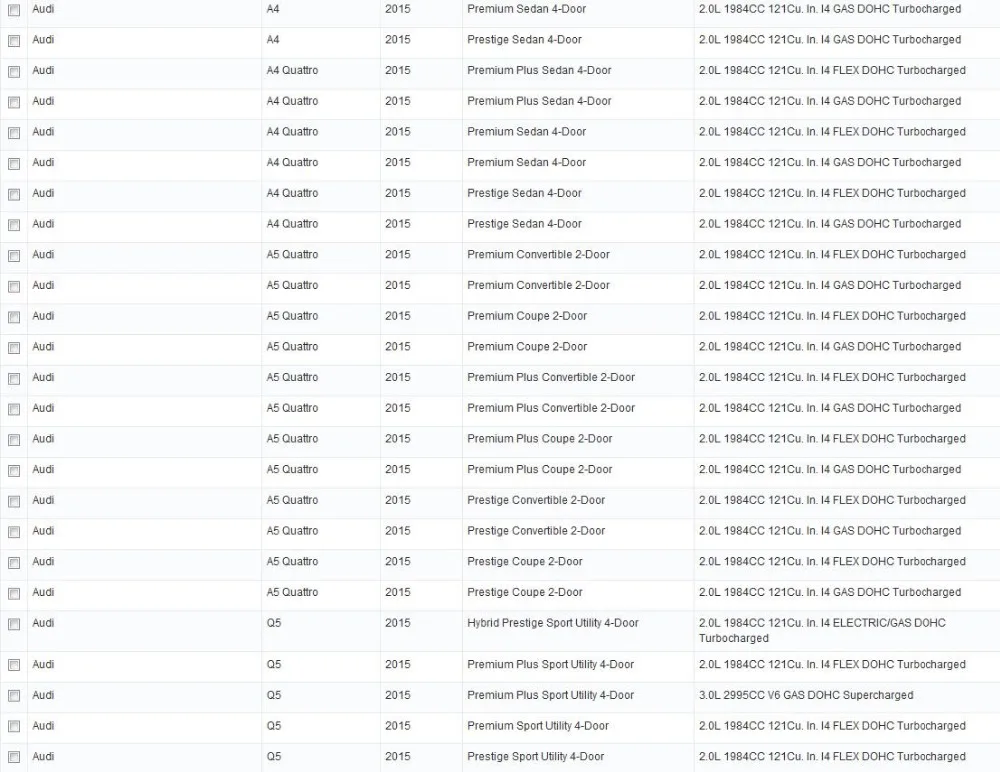
Task: Click 'Audi' in the A4 Prestige Sedan row
Action: pyautogui.click(x=43, y=40)
